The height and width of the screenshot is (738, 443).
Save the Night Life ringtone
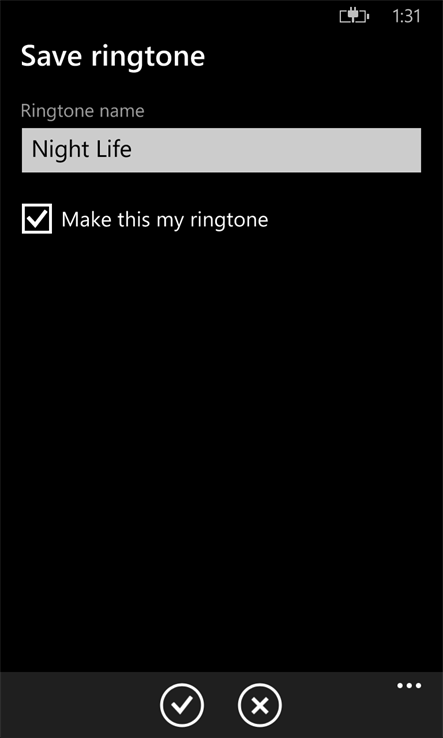point(182,705)
